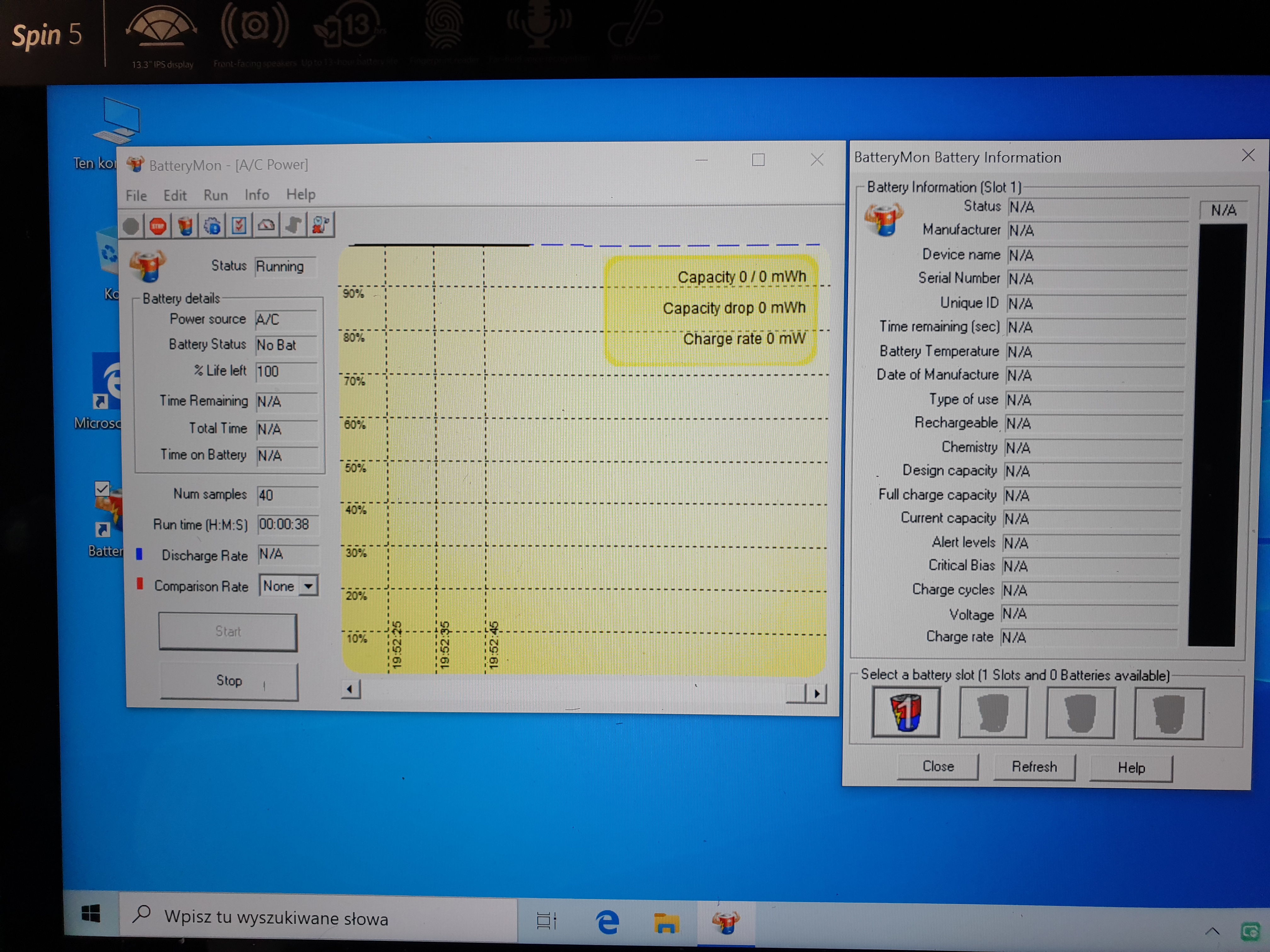The width and height of the screenshot is (1270, 952).
Task: Click Refresh in Battery Information window
Action: [x=1035, y=767]
